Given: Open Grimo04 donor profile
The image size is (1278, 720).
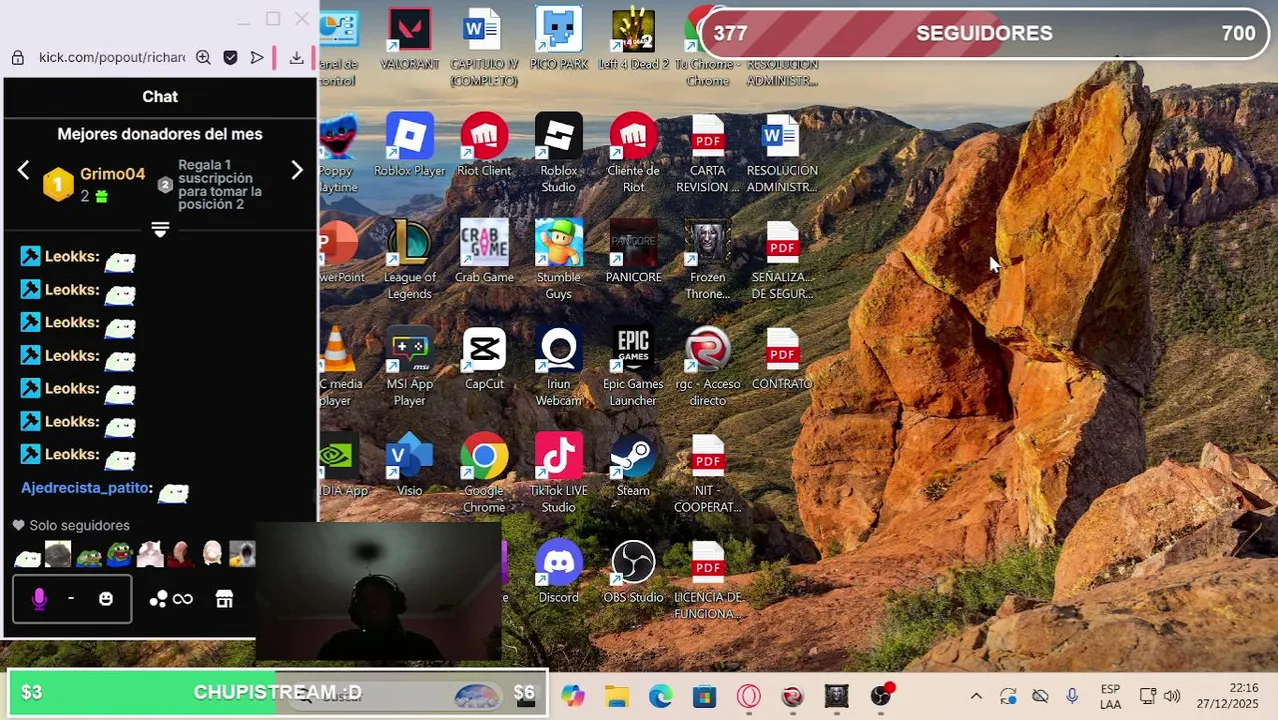Looking at the screenshot, I should pos(112,174).
